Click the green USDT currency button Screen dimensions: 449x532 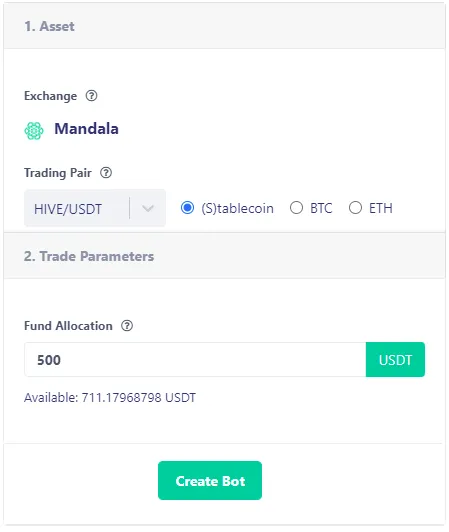pyautogui.click(x=395, y=360)
